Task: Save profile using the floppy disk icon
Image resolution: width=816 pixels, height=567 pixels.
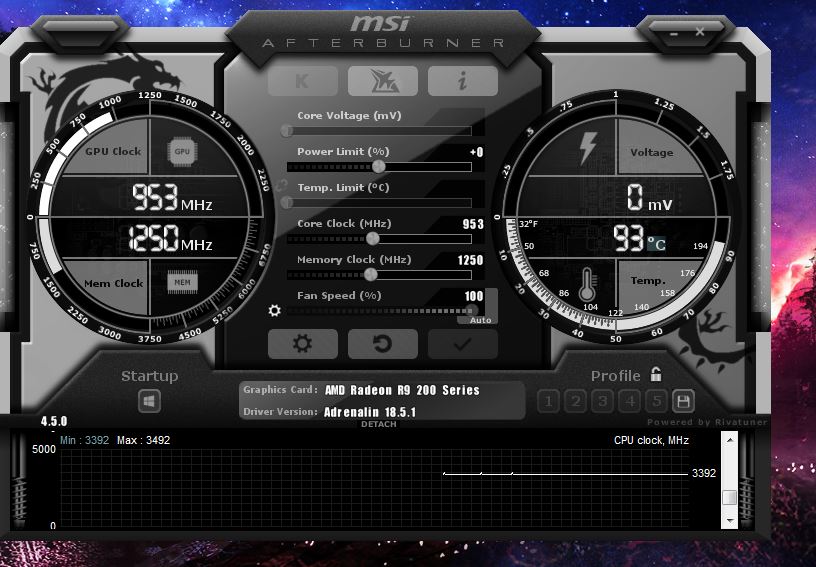Action: point(683,401)
